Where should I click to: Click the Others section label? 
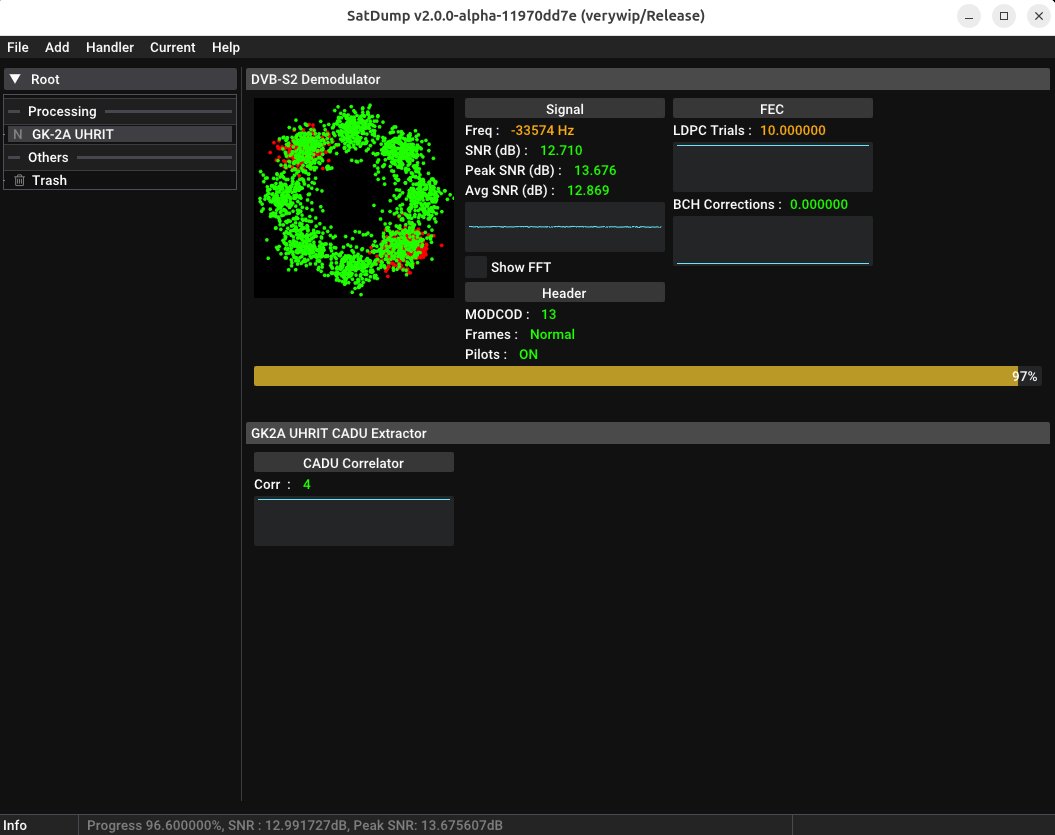[x=48, y=157]
